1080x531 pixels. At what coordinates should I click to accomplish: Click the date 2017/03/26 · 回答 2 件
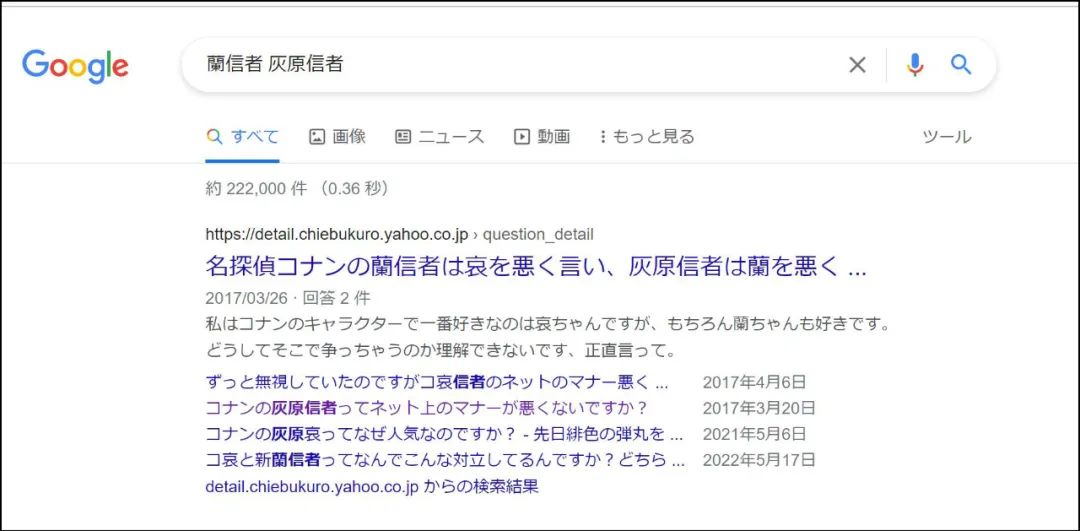click(x=288, y=298)
